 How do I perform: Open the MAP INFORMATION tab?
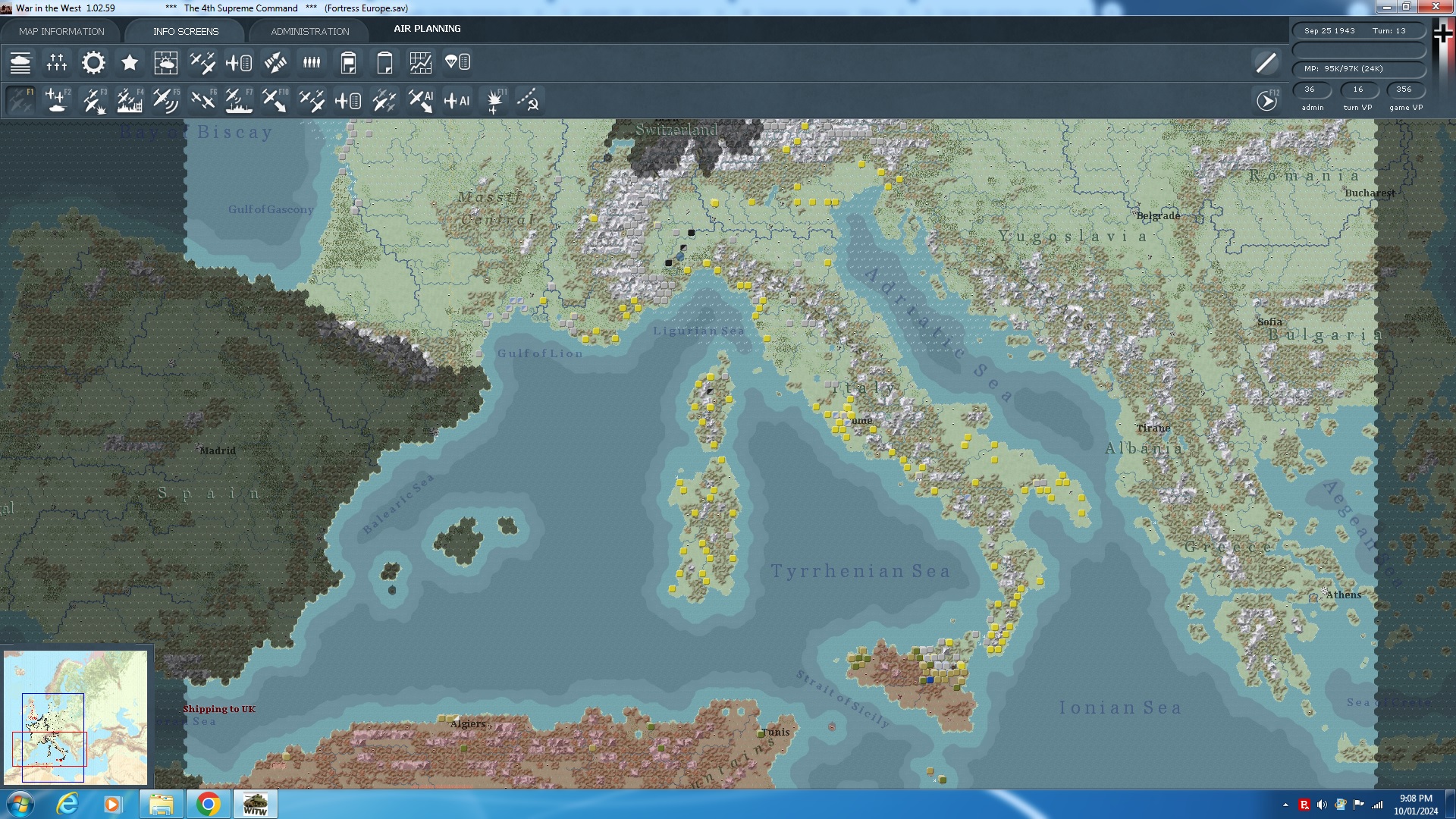click(x=62, y=31)
